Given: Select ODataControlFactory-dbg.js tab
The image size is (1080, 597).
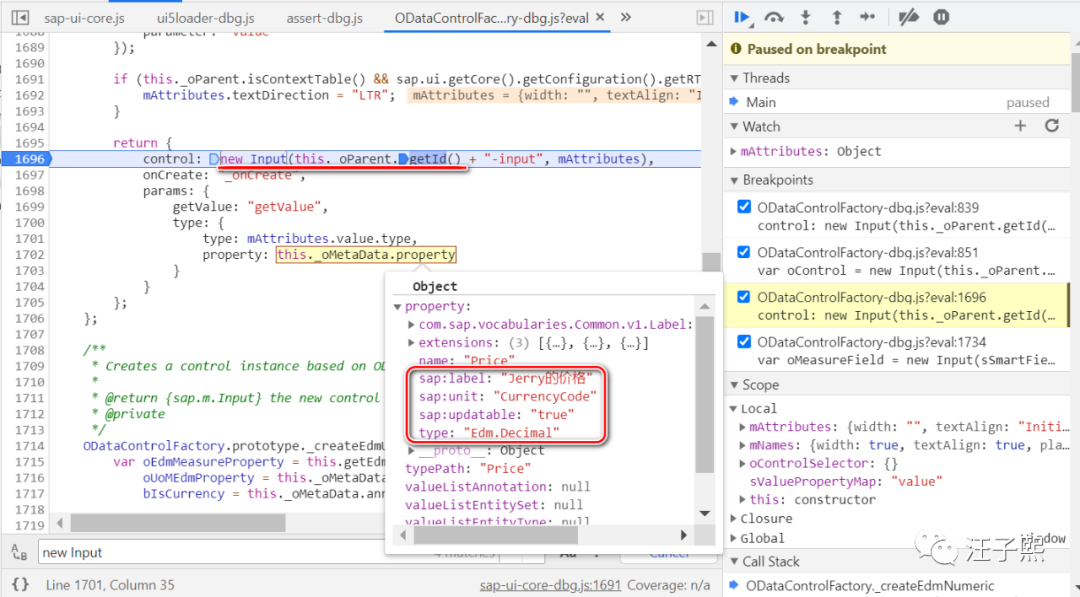Looking at the screenshot, I should 491,18.
